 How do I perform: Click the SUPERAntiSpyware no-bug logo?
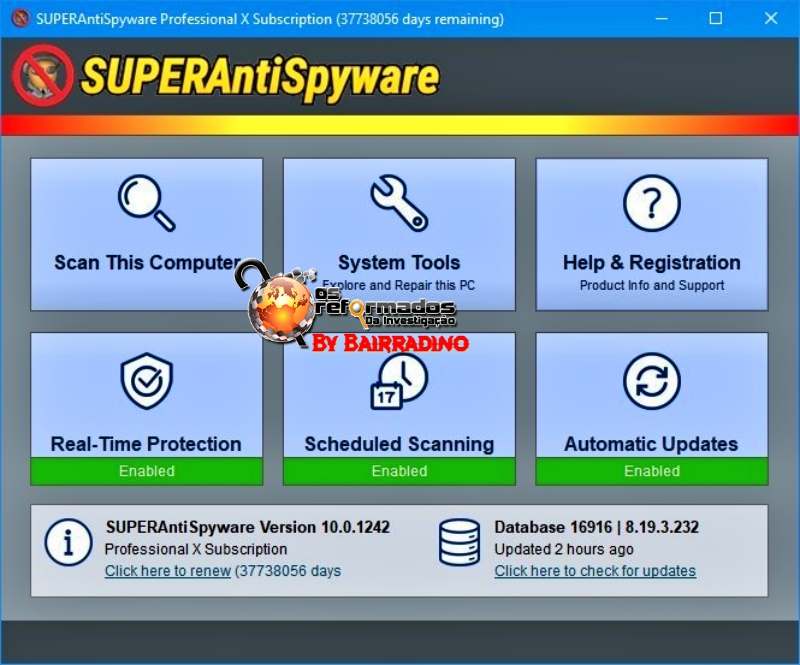pyautogui.click(x=43, y=76)
